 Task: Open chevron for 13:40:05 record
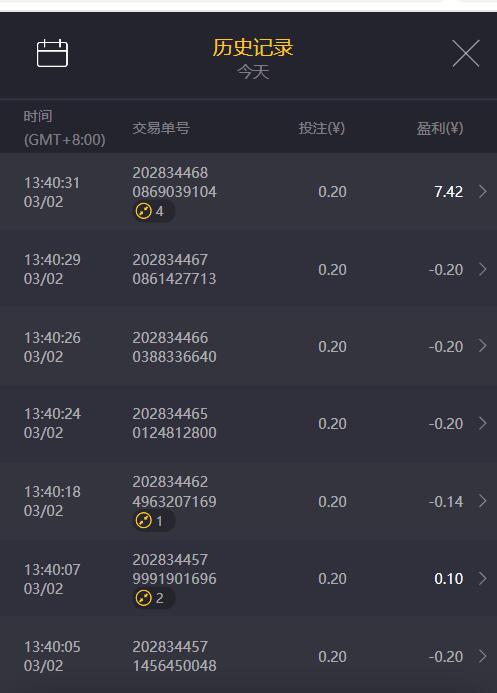coord(483,656)
